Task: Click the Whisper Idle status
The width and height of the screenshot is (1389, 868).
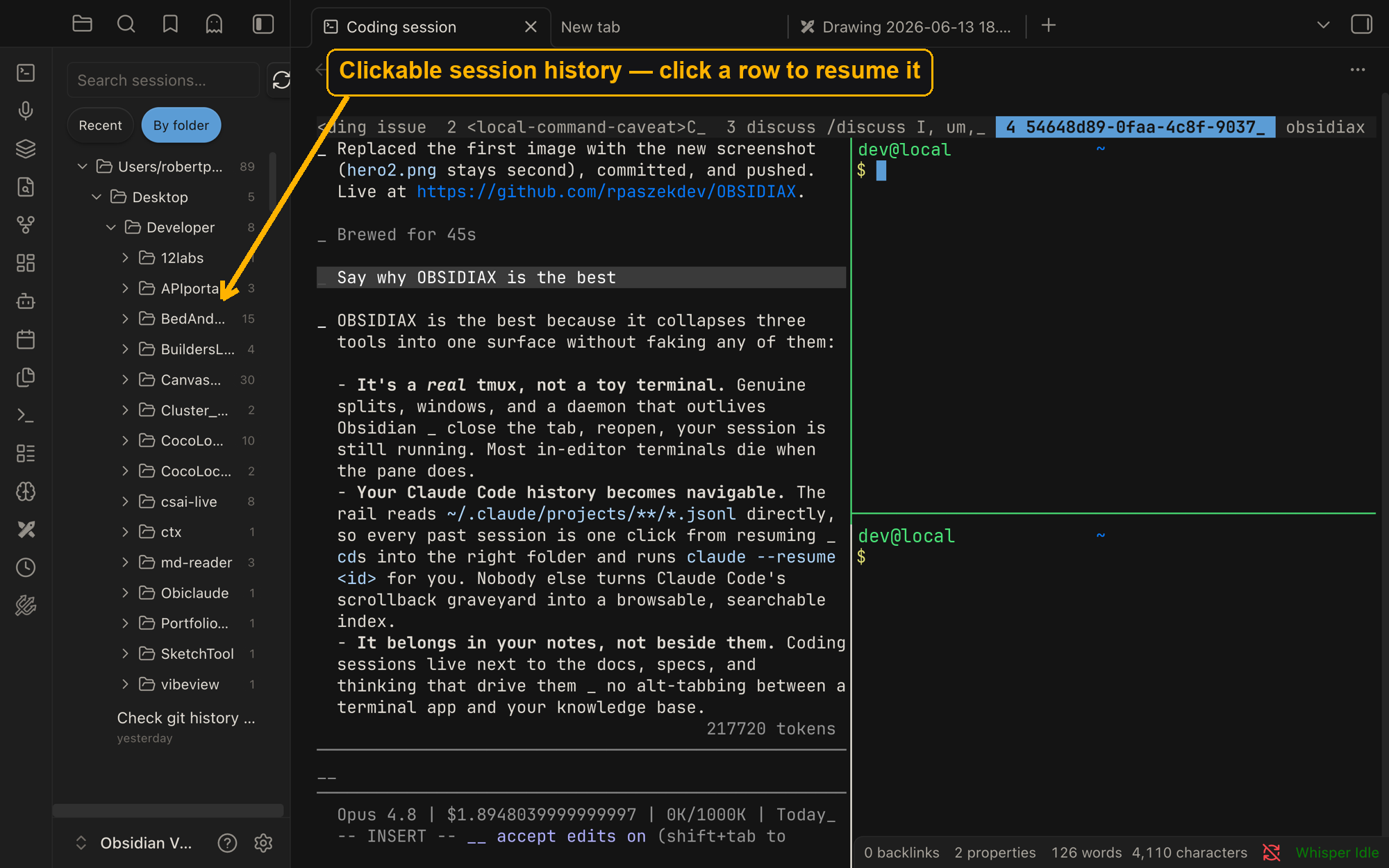Action: [1336, 853]
